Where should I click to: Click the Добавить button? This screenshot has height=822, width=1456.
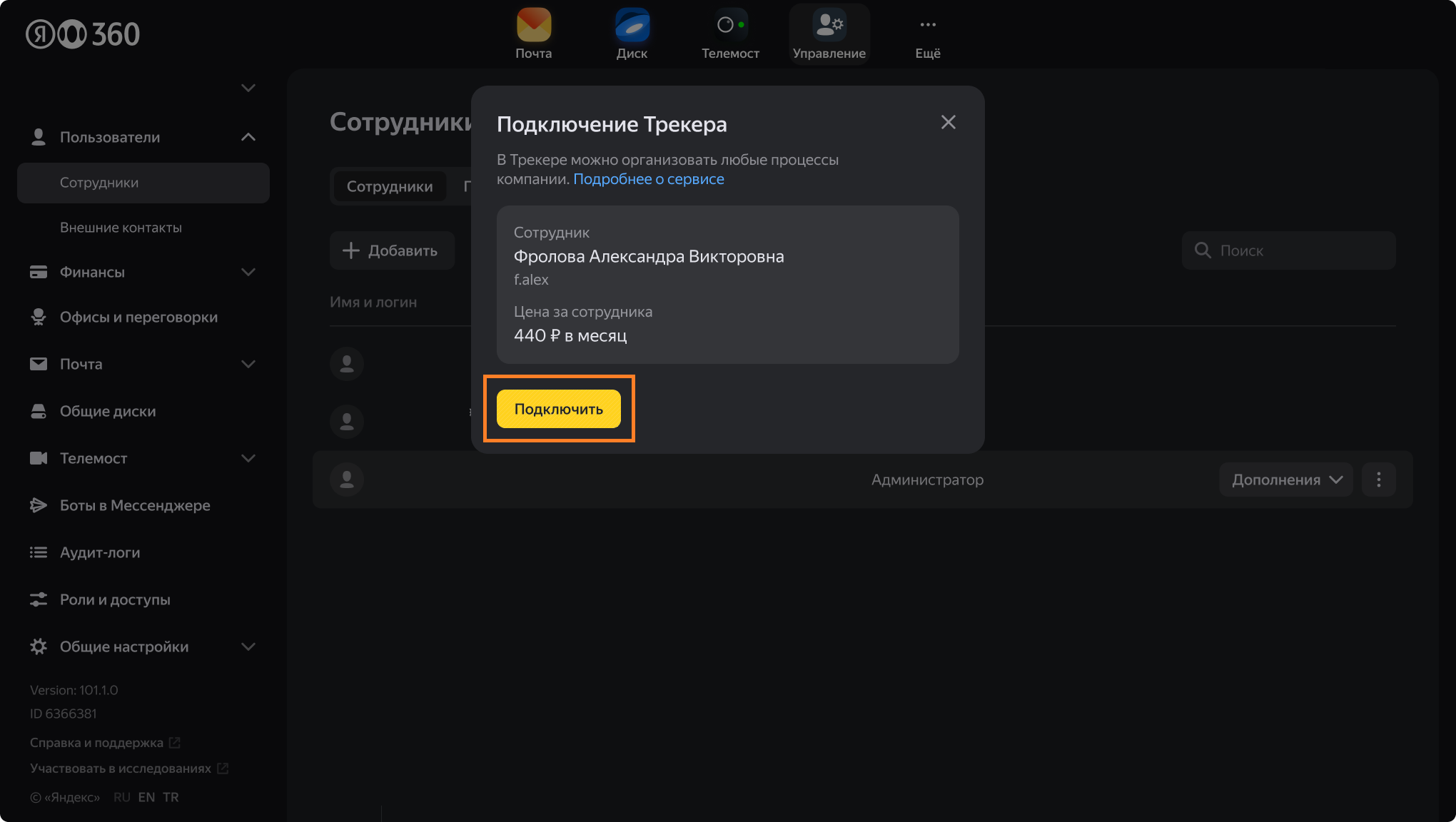click(392, 250)
